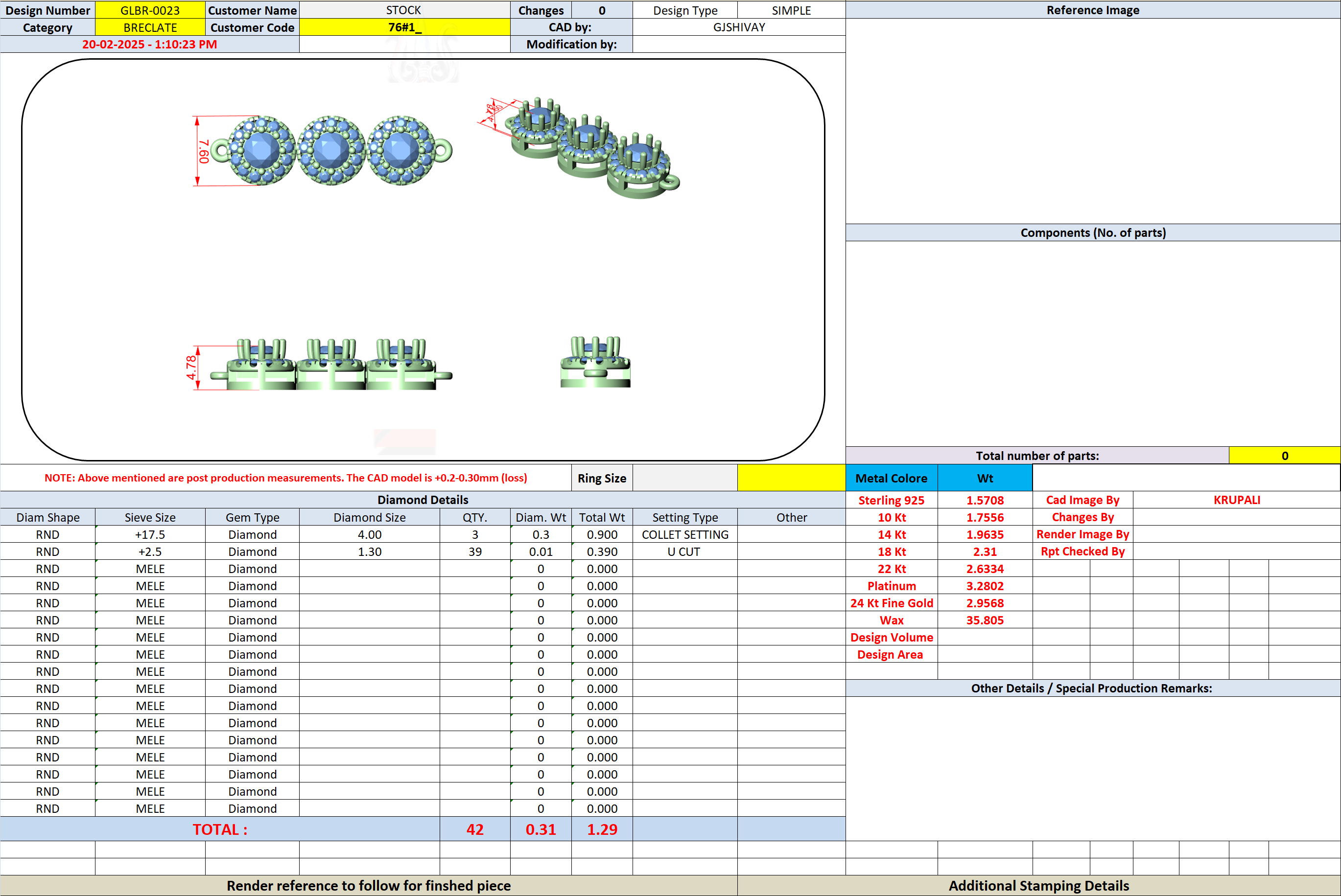Image resolution: width=1341 pixels, height=896 pixels.
Task: Select the 22 Kt weight 2.6334
Action: [x=985, y=569]
